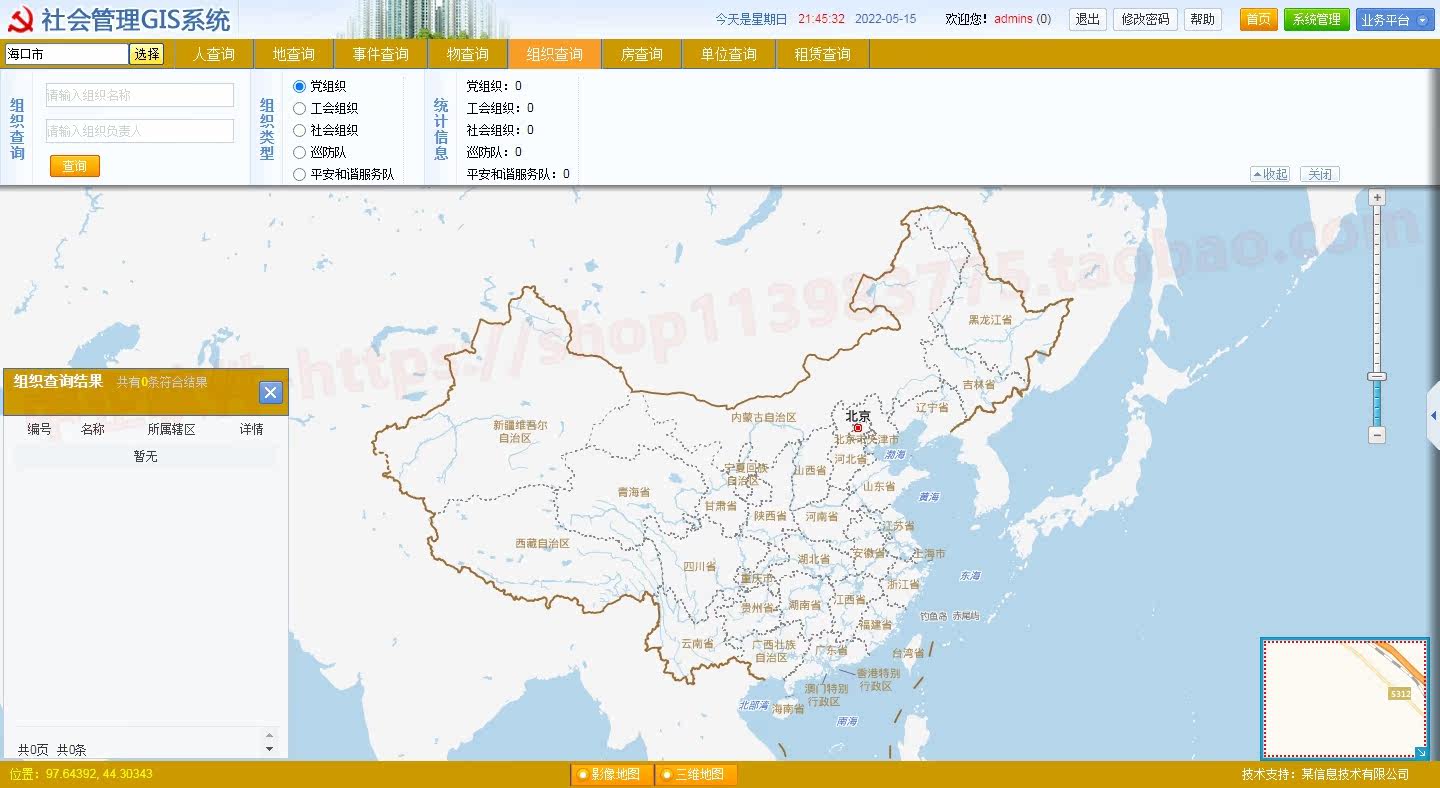Click the results list scroll-down arrow

[268, 748]
